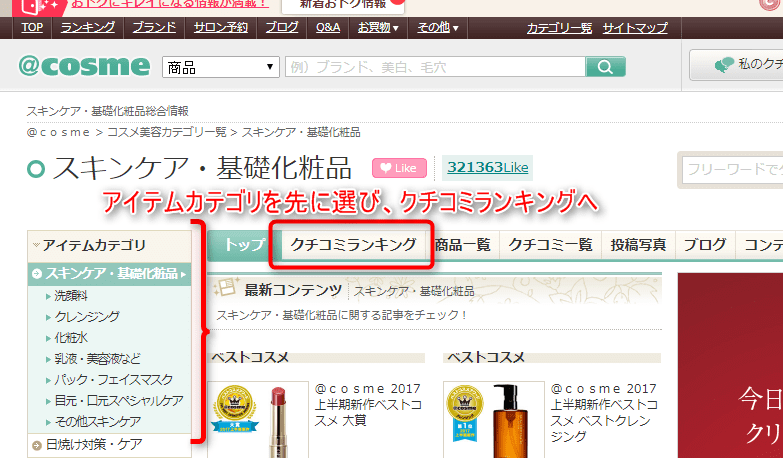This screenshot has height=458, width=783.
Task: Open 上半期新作ベストコスメ 大賞 text
Action: (368, 405)
